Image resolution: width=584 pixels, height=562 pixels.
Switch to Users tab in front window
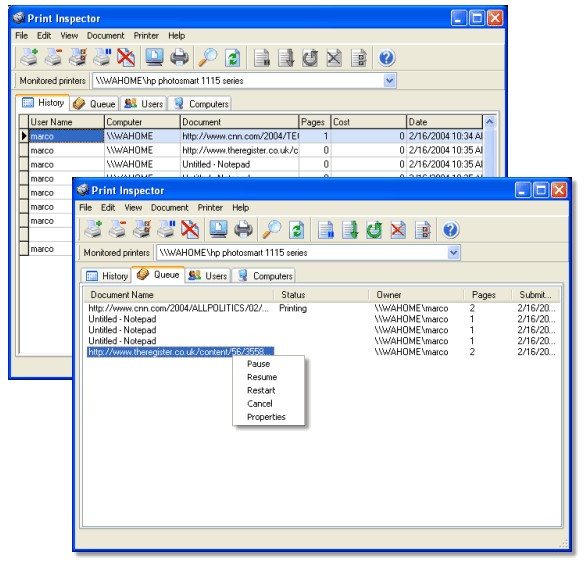tap(208, 276)
